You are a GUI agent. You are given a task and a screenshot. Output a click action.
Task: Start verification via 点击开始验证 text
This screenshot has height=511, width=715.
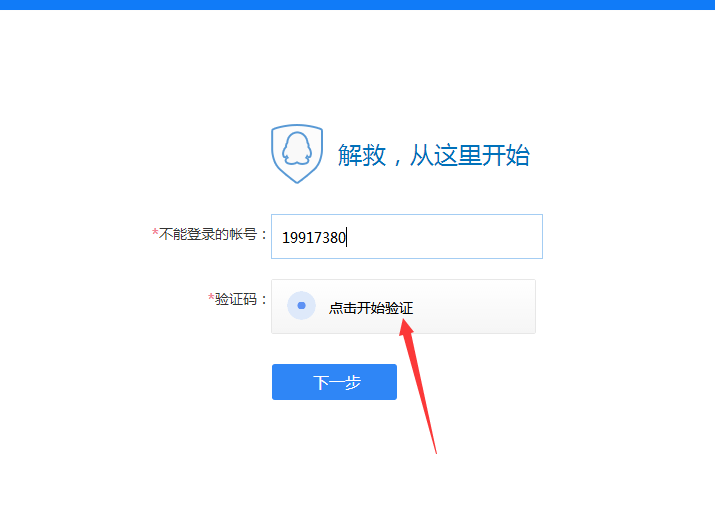click(371, 308)
